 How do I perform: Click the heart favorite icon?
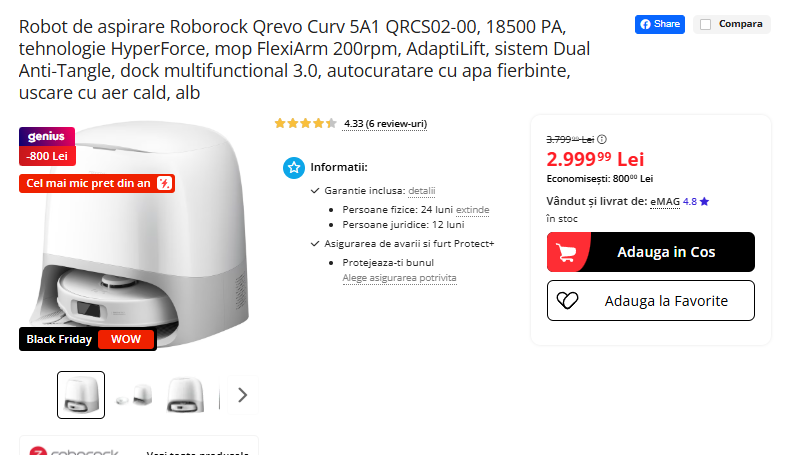pos(567,301)
